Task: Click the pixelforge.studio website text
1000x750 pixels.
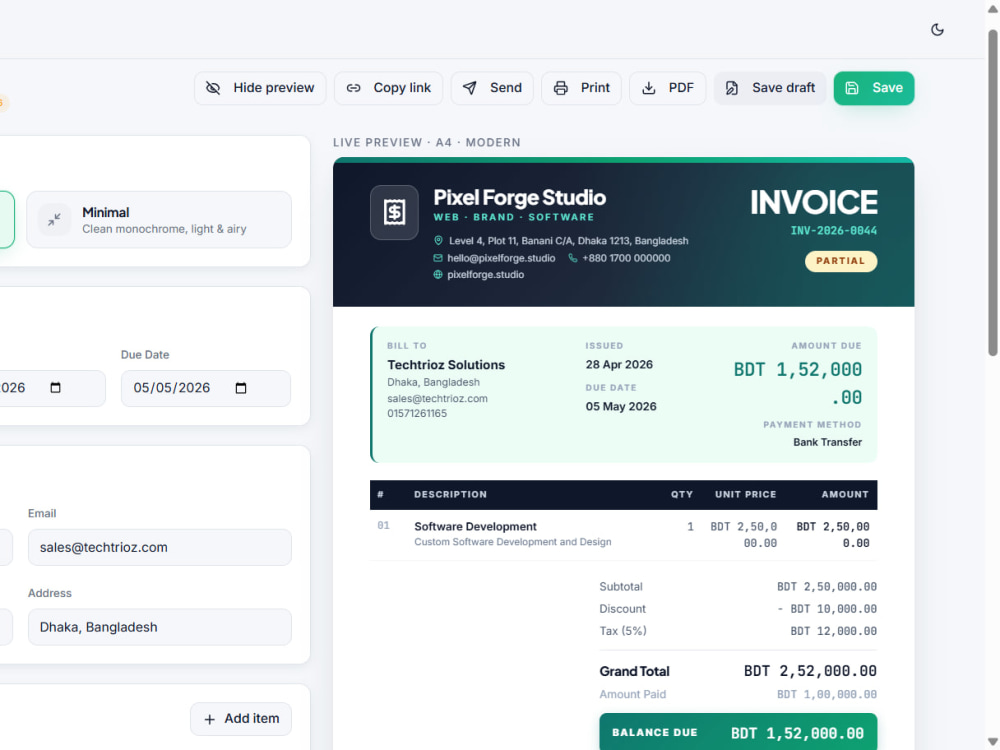Action: (485, 275)
